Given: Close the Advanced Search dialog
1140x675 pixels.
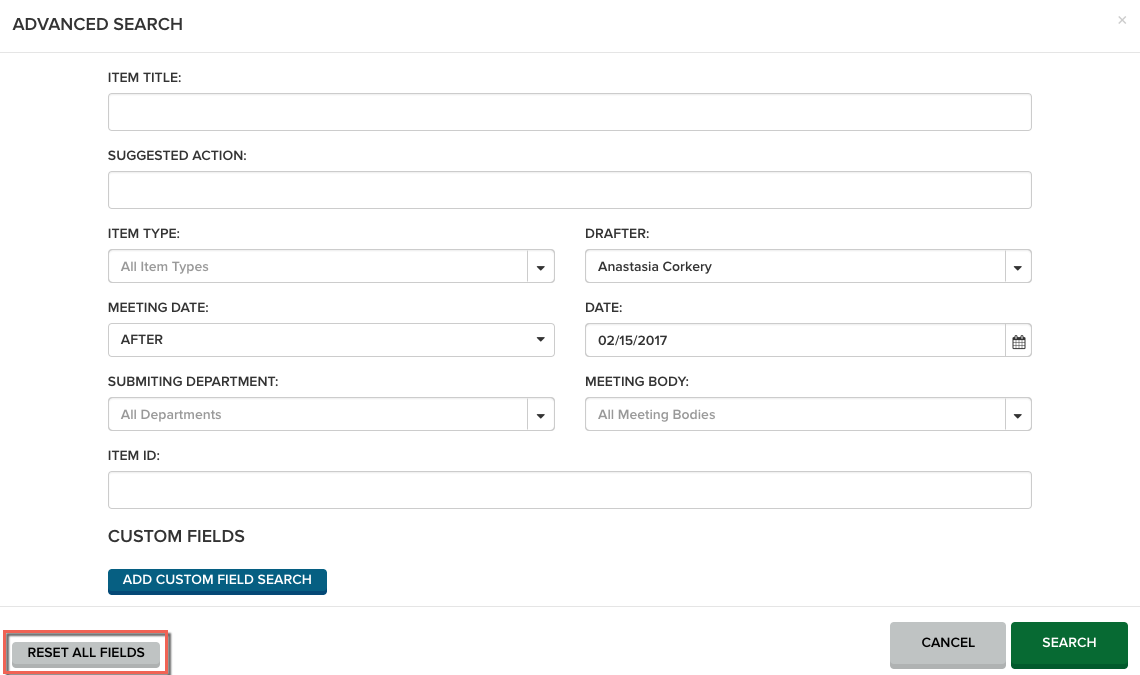Looking at the screenshot, I should pos(1122,20).
